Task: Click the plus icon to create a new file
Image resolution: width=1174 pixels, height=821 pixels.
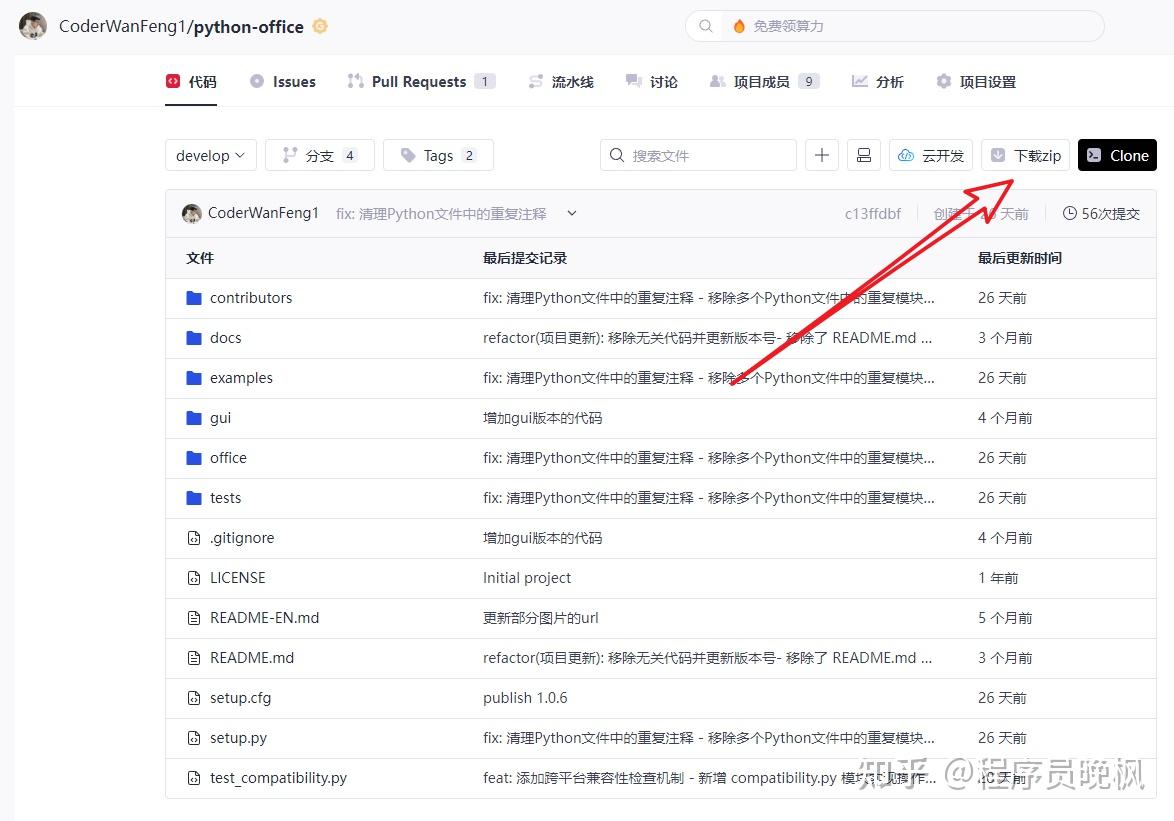Action: pyautogui.click(x=821, y=155)
